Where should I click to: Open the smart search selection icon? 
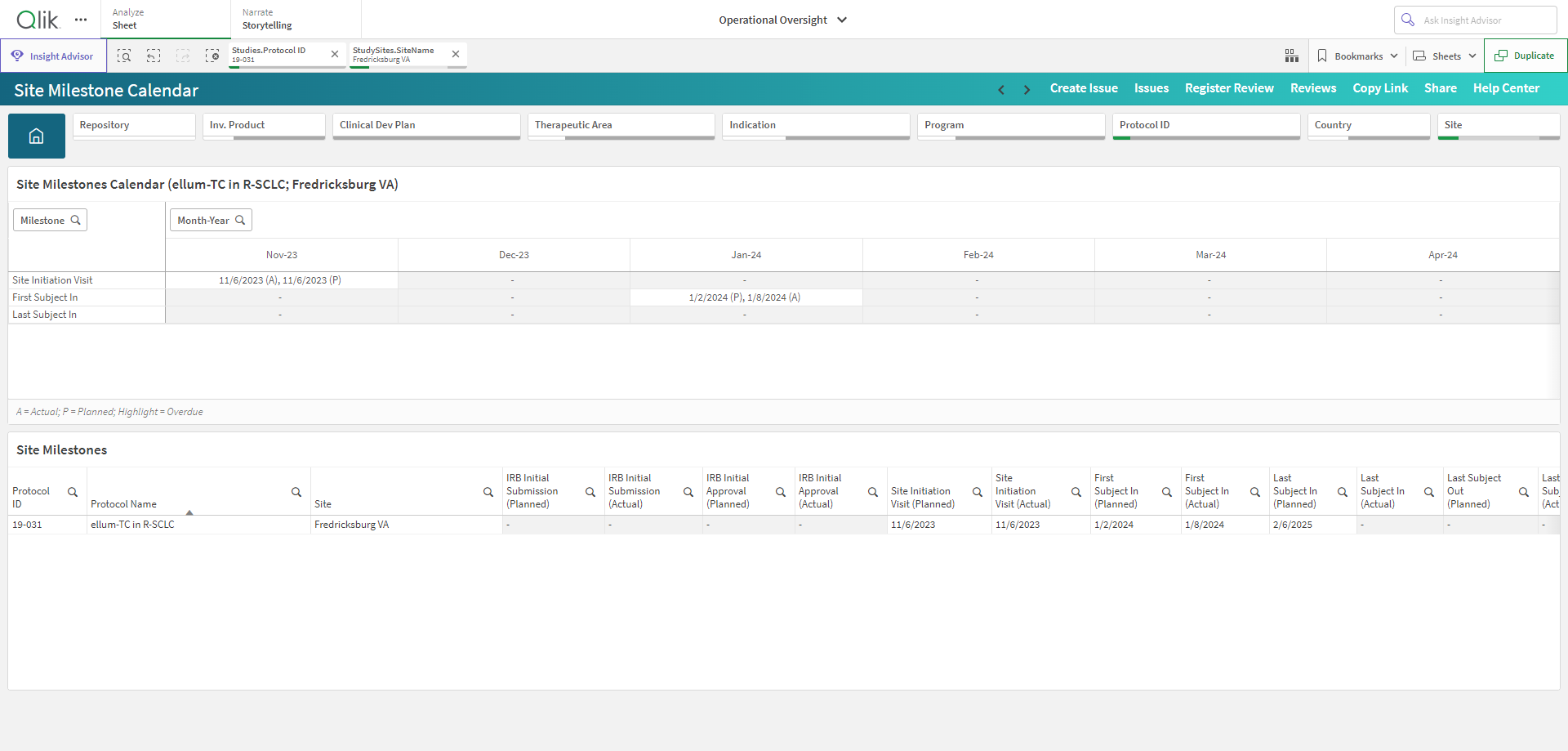coord(124,56)
